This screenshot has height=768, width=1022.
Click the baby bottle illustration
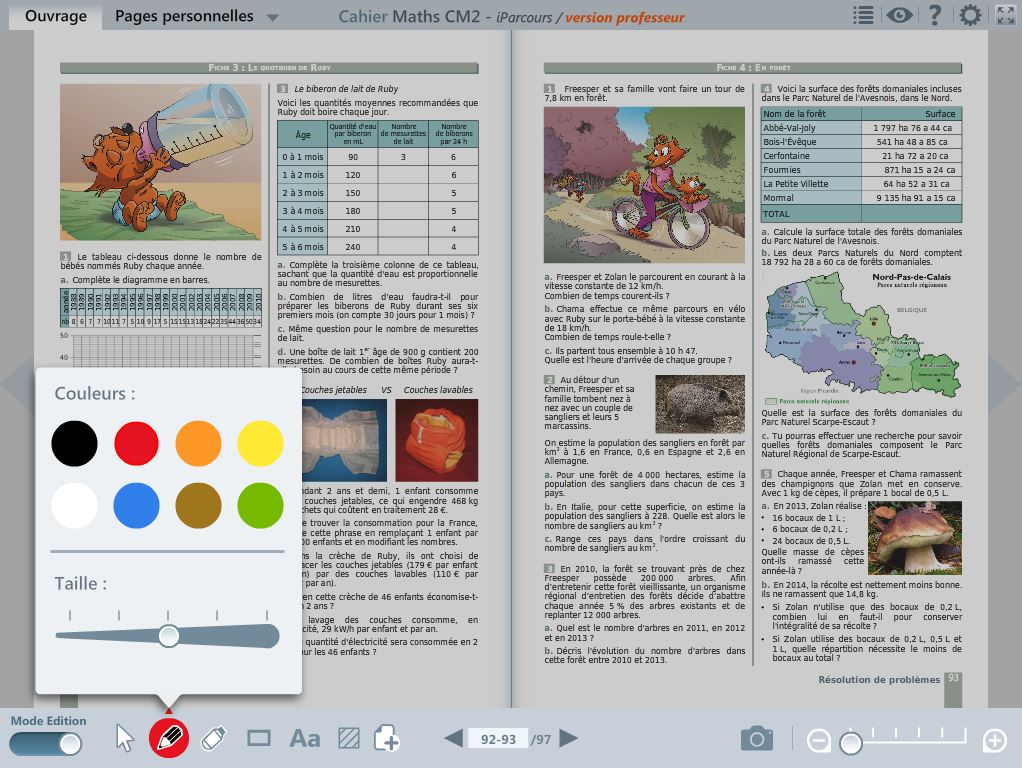160,162
